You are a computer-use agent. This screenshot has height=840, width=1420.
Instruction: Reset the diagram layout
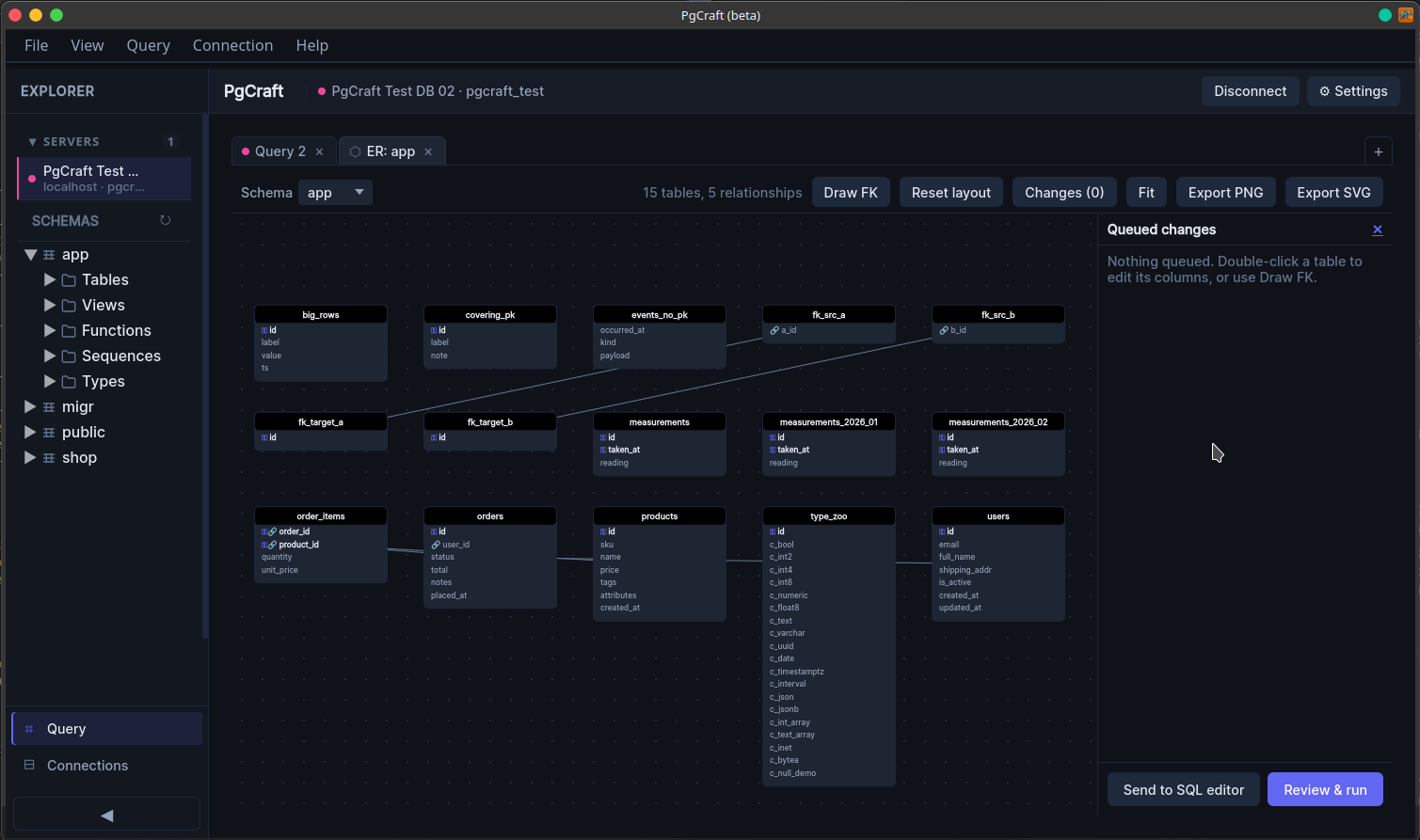tap(951, 193)
